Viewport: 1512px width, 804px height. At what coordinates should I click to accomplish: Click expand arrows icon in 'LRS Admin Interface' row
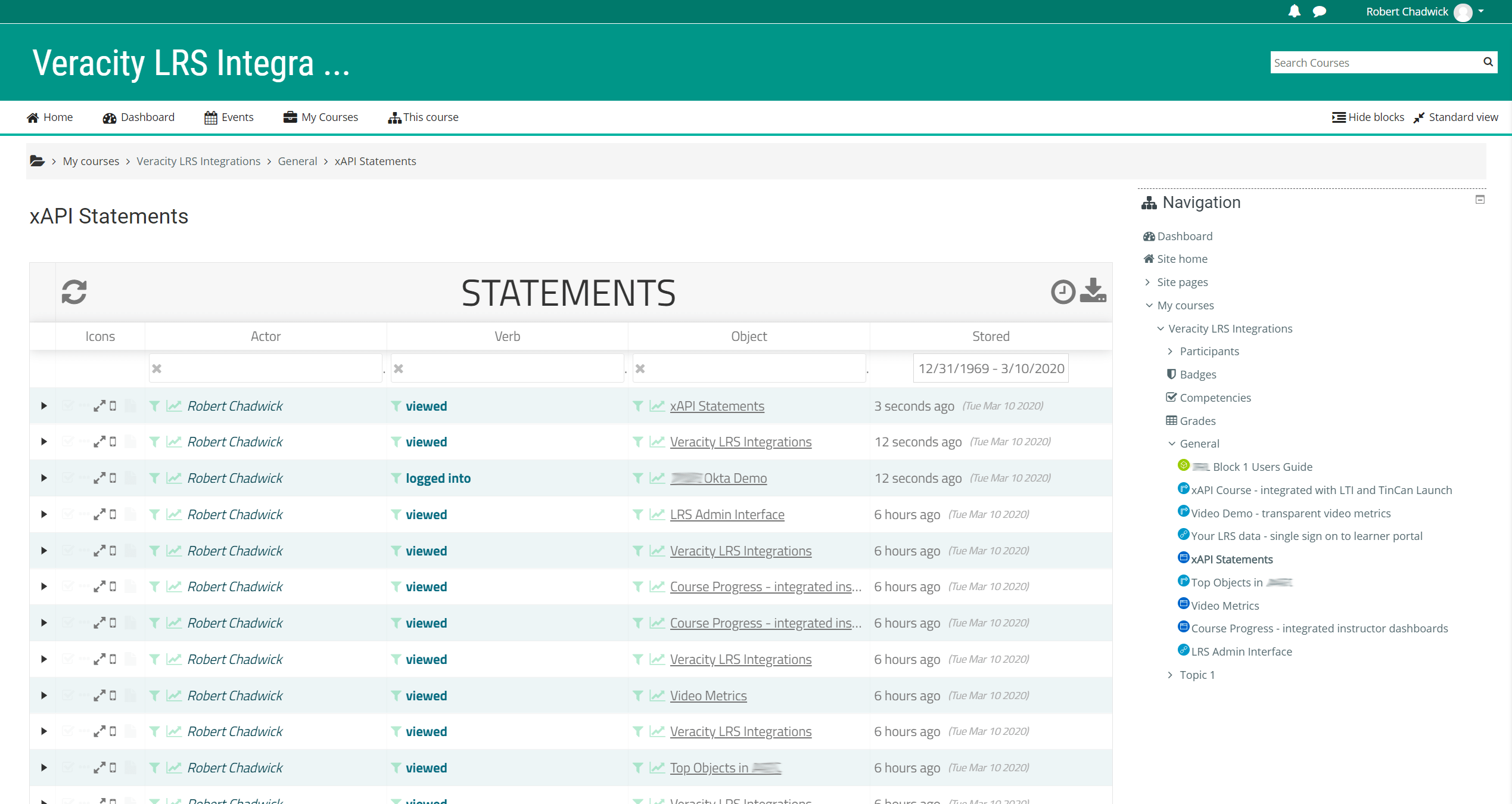tap(99, 514)
